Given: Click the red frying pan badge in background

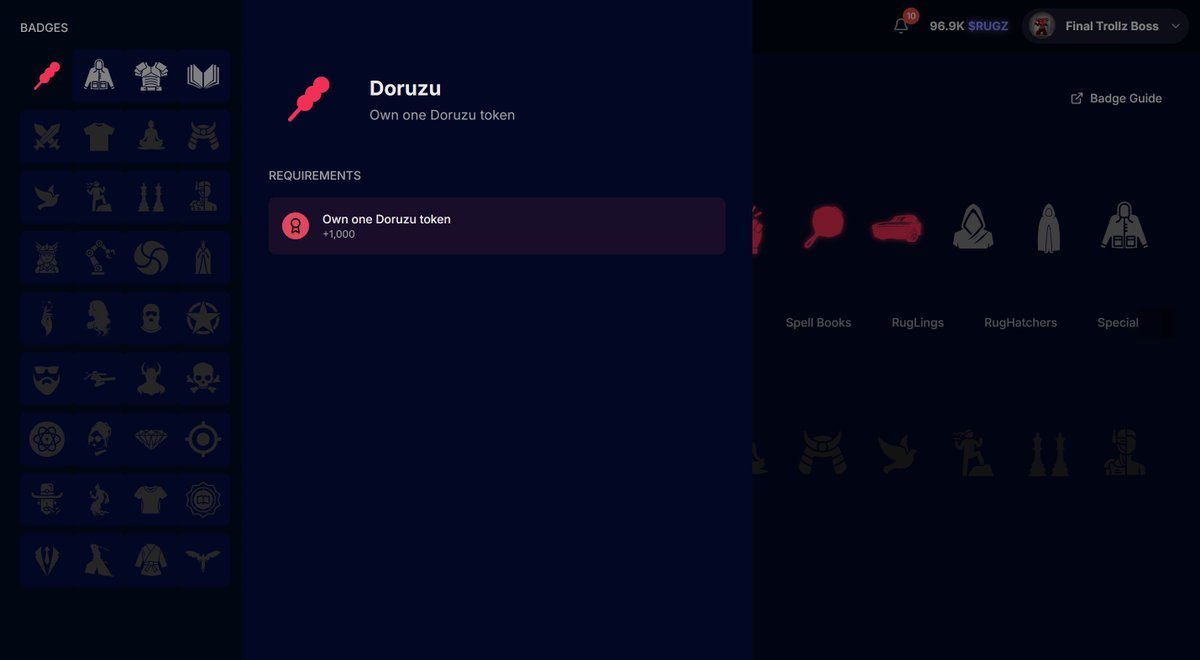Looking at the screenshot, I should tap(824, 227).
